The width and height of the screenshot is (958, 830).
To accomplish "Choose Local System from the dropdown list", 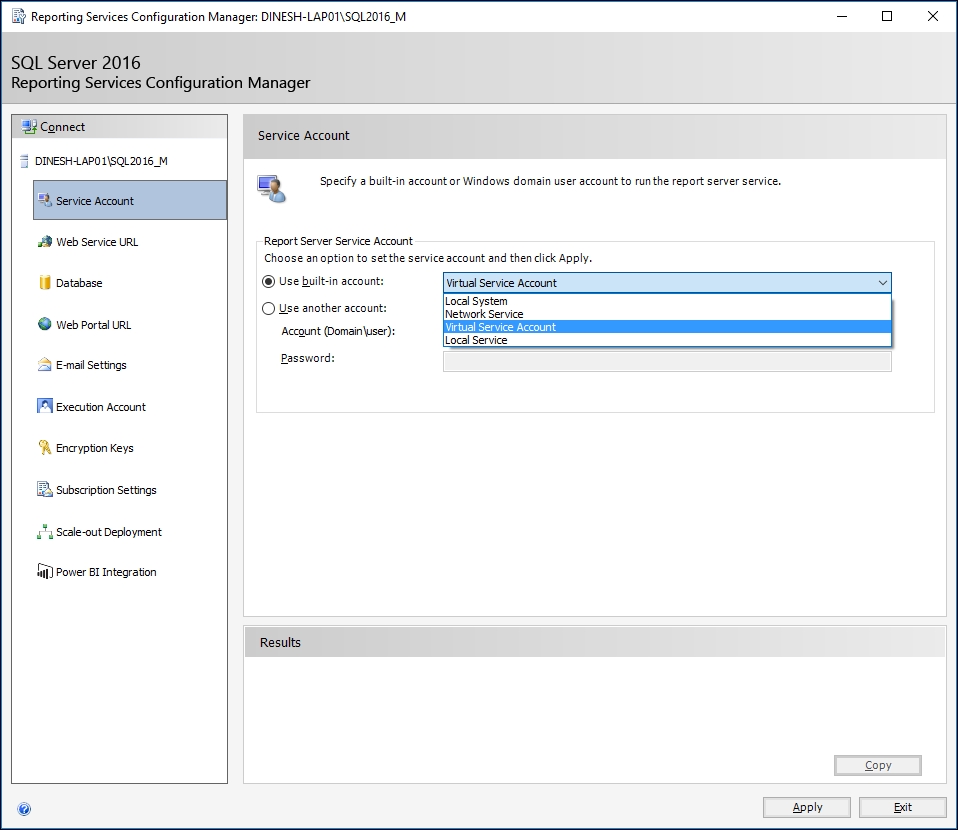I will 667,301.
